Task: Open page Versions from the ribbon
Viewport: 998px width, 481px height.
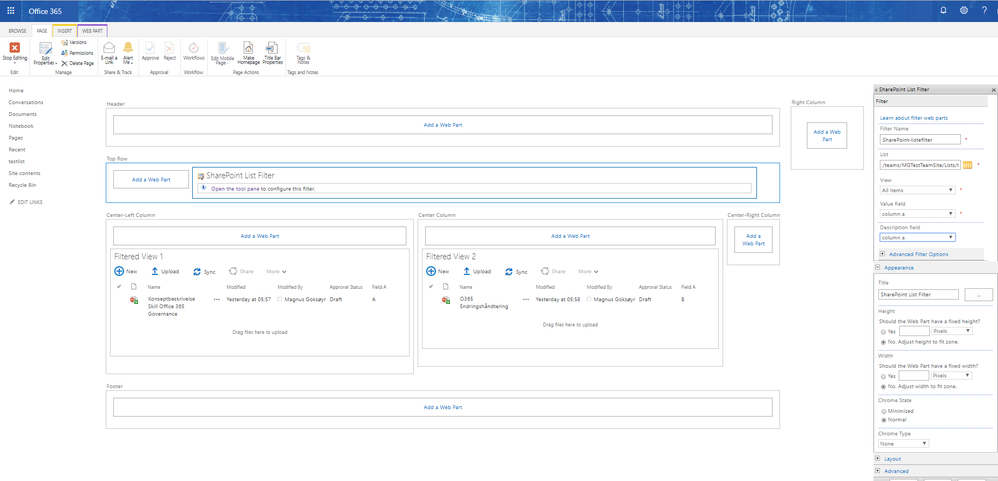Action: (74, 42)
